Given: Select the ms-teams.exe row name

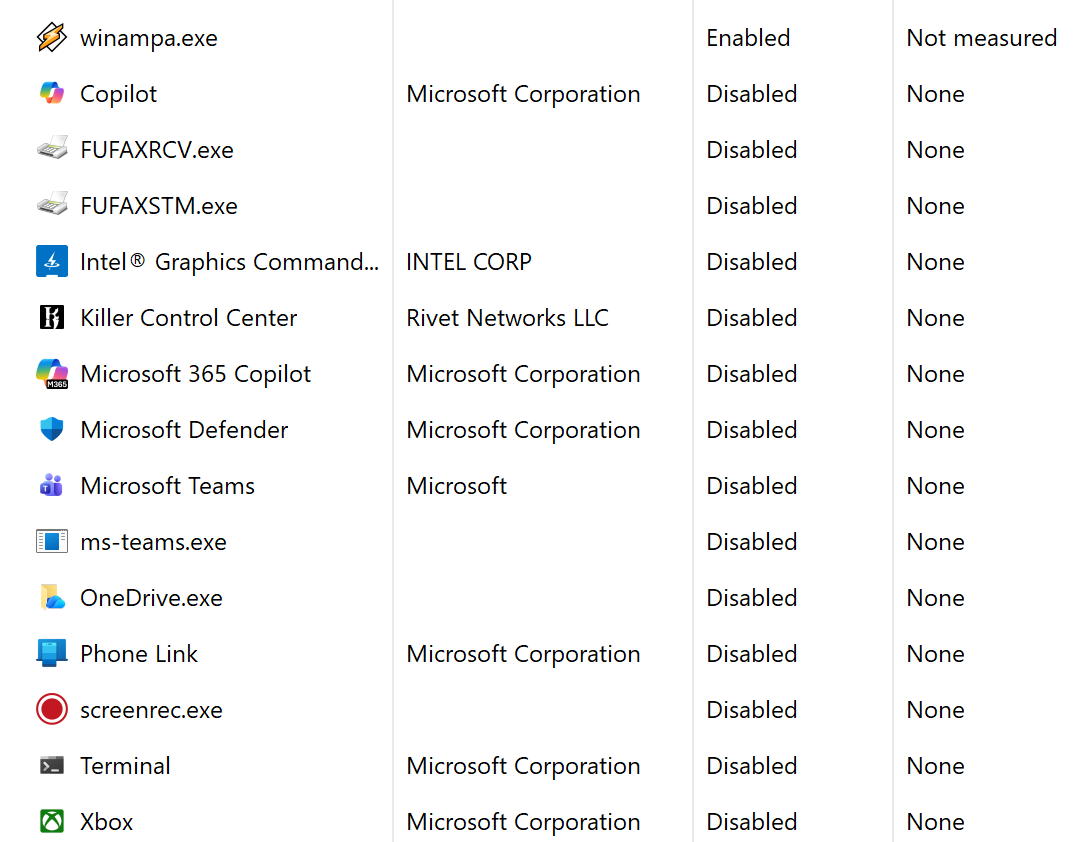Looking at the screenshot, I should (153, 542).
